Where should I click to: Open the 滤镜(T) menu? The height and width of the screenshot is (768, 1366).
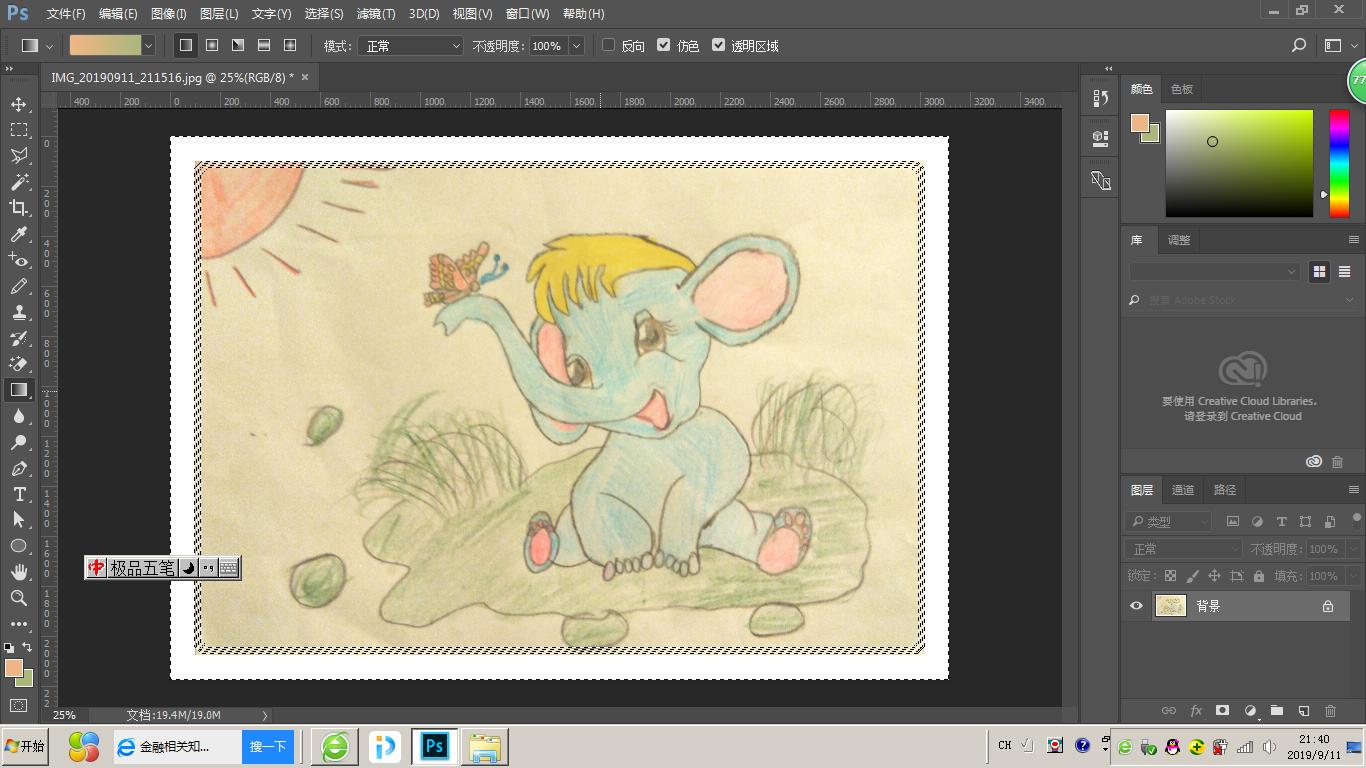(x=376, y=14)
